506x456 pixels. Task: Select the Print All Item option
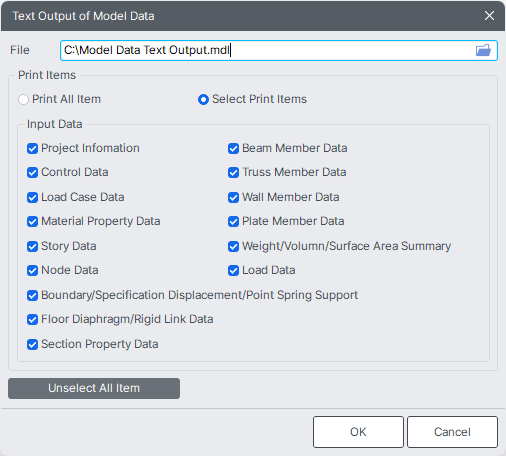pyautogui.click(x=23, y=99)
